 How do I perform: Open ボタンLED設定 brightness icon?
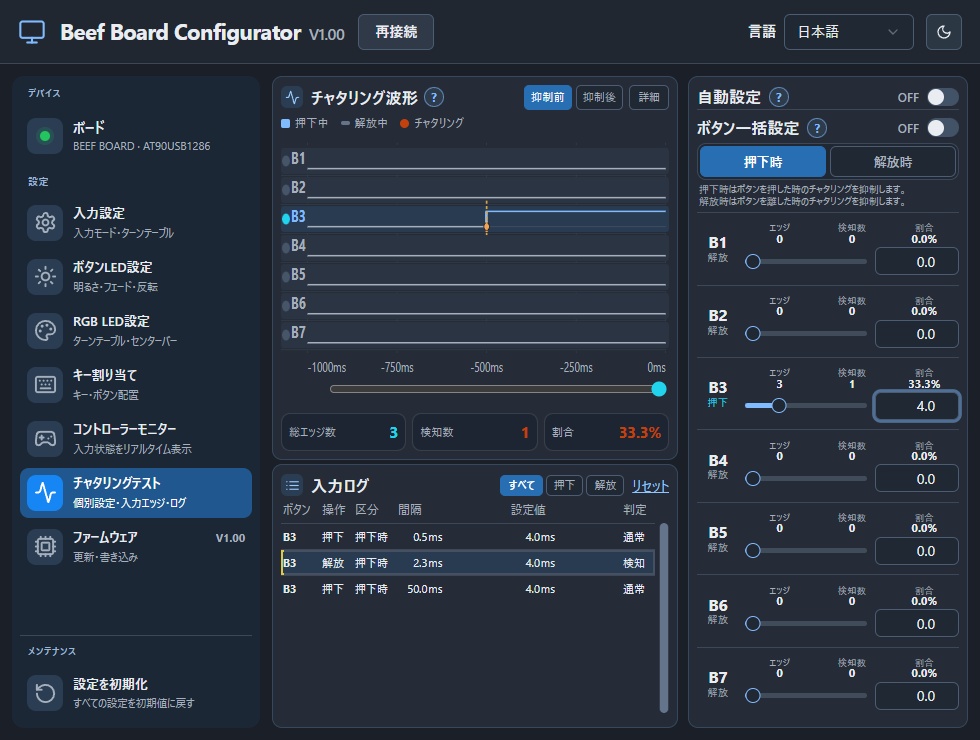(45, 276)
